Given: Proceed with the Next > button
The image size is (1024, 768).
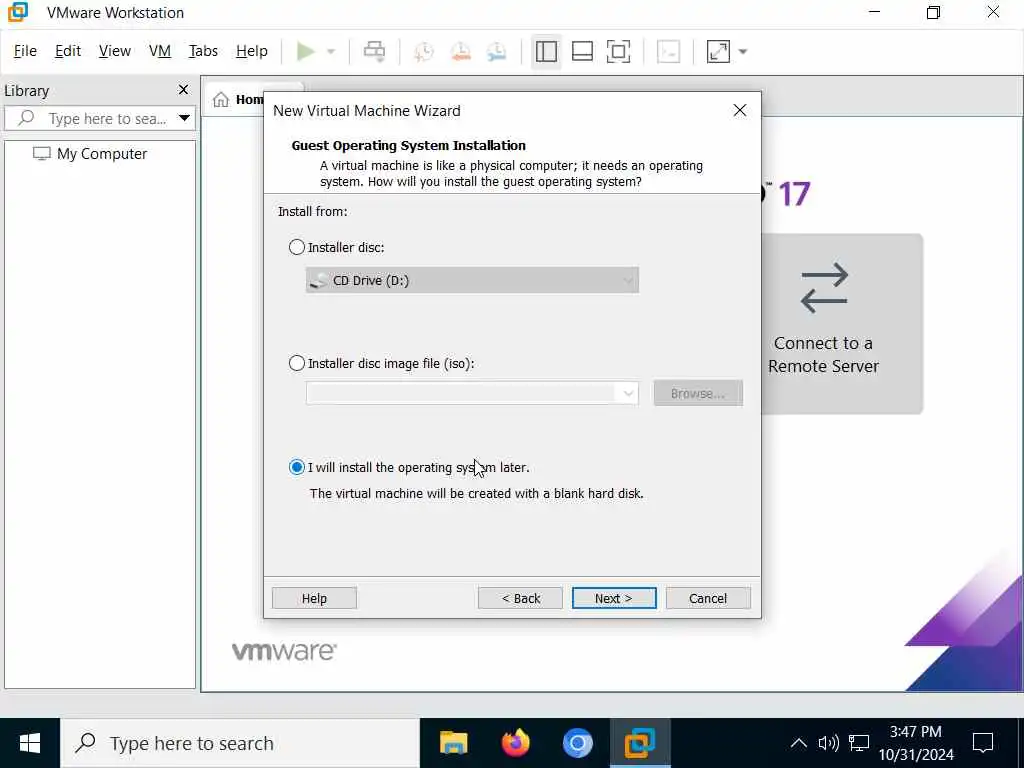Looking at the screenshot, I should 614,598.
